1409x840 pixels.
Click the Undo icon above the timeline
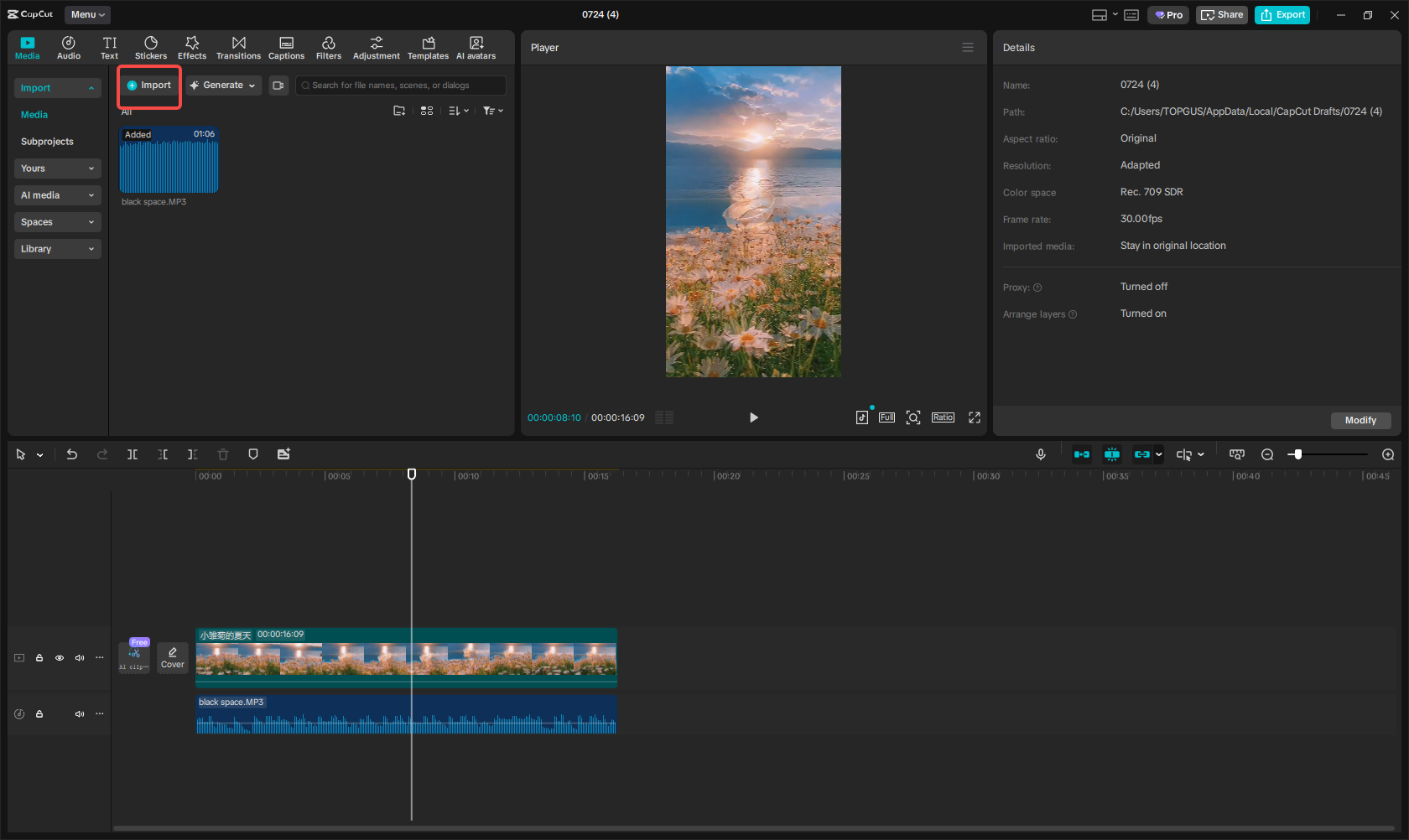tap(72, 454)
